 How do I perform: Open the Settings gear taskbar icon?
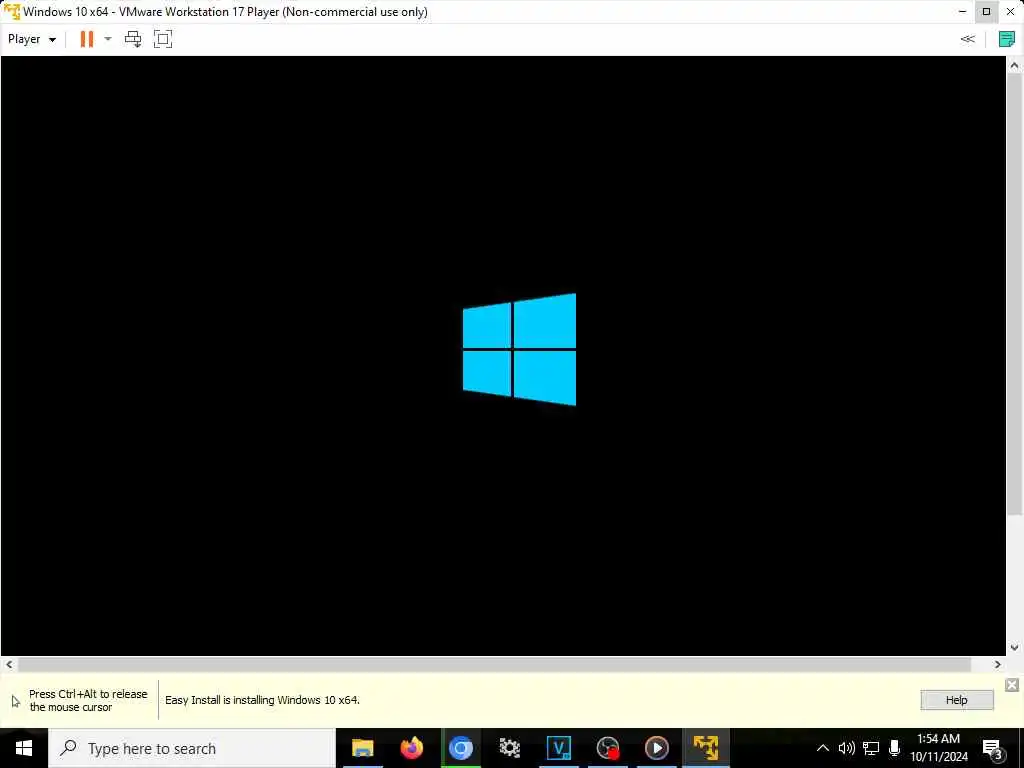pos(509,748)
